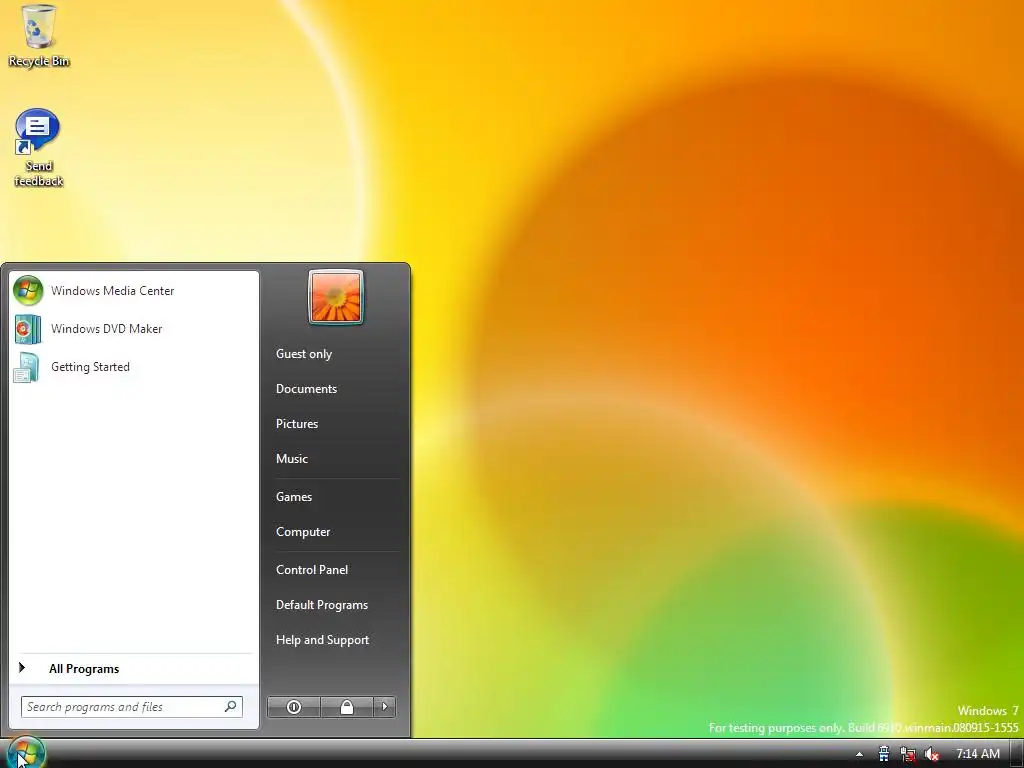
Task: Open the Send feedback desktop shortcut
Action: [38, 148]
